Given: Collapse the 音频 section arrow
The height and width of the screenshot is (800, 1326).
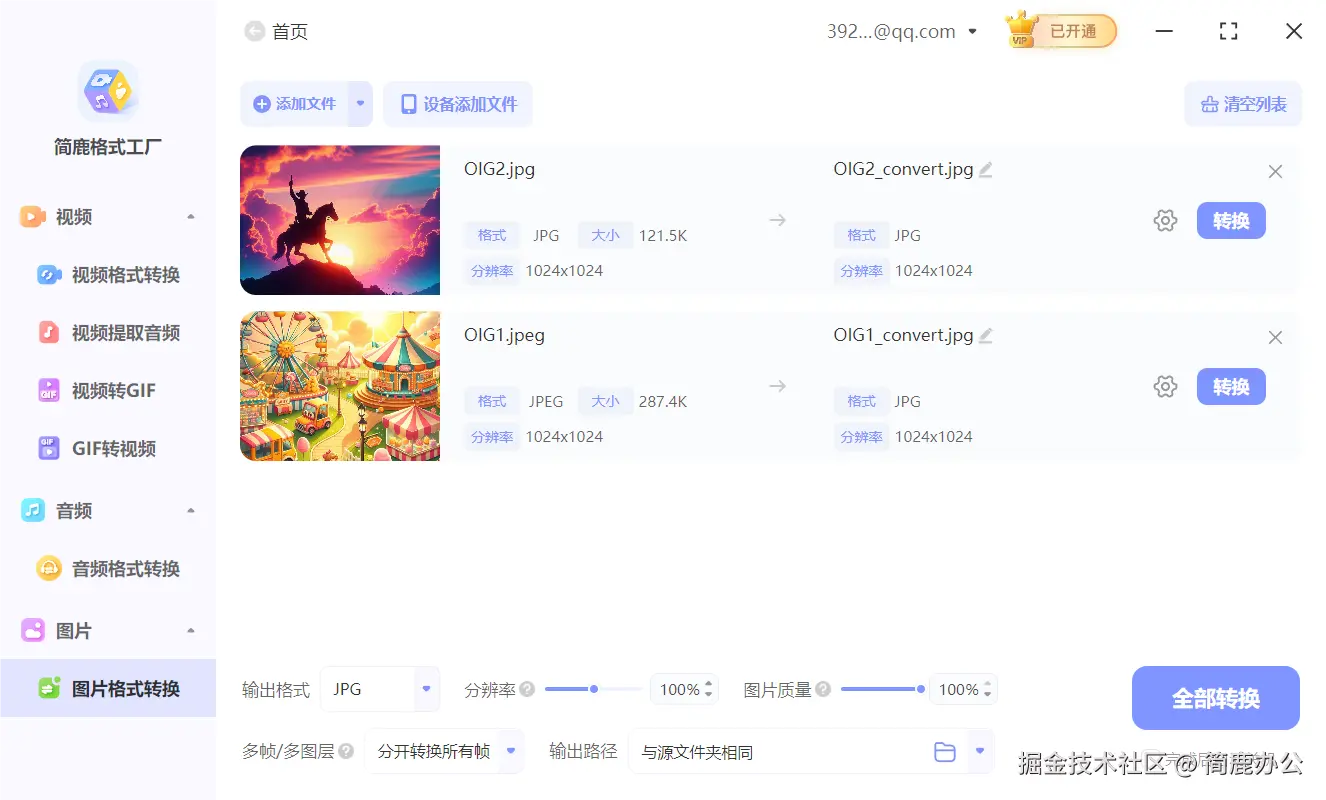Looking at the screenshot, I should [191, 511].
